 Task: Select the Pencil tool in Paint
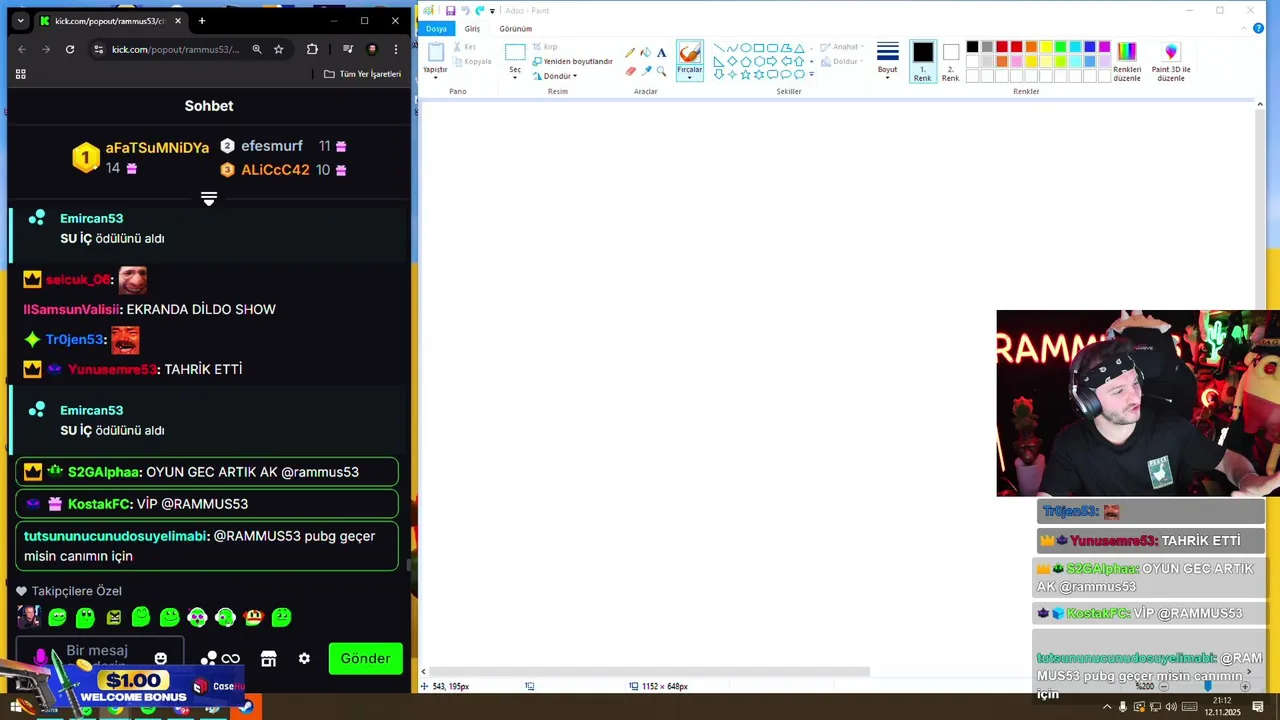(x=630, y=53)
